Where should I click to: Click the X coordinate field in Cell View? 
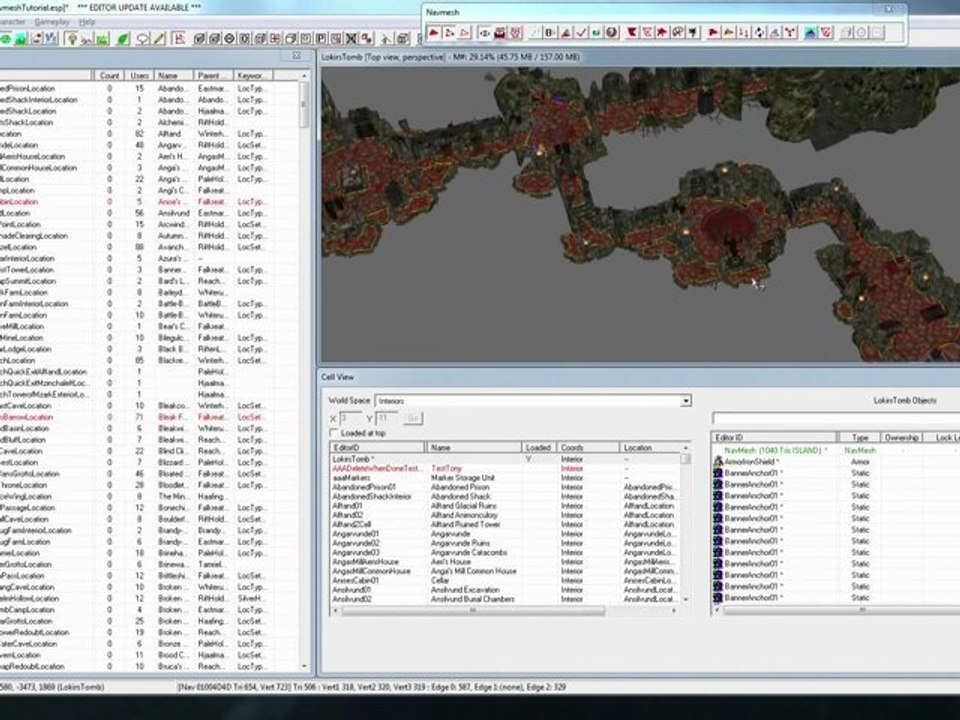(x=350, y=418)
